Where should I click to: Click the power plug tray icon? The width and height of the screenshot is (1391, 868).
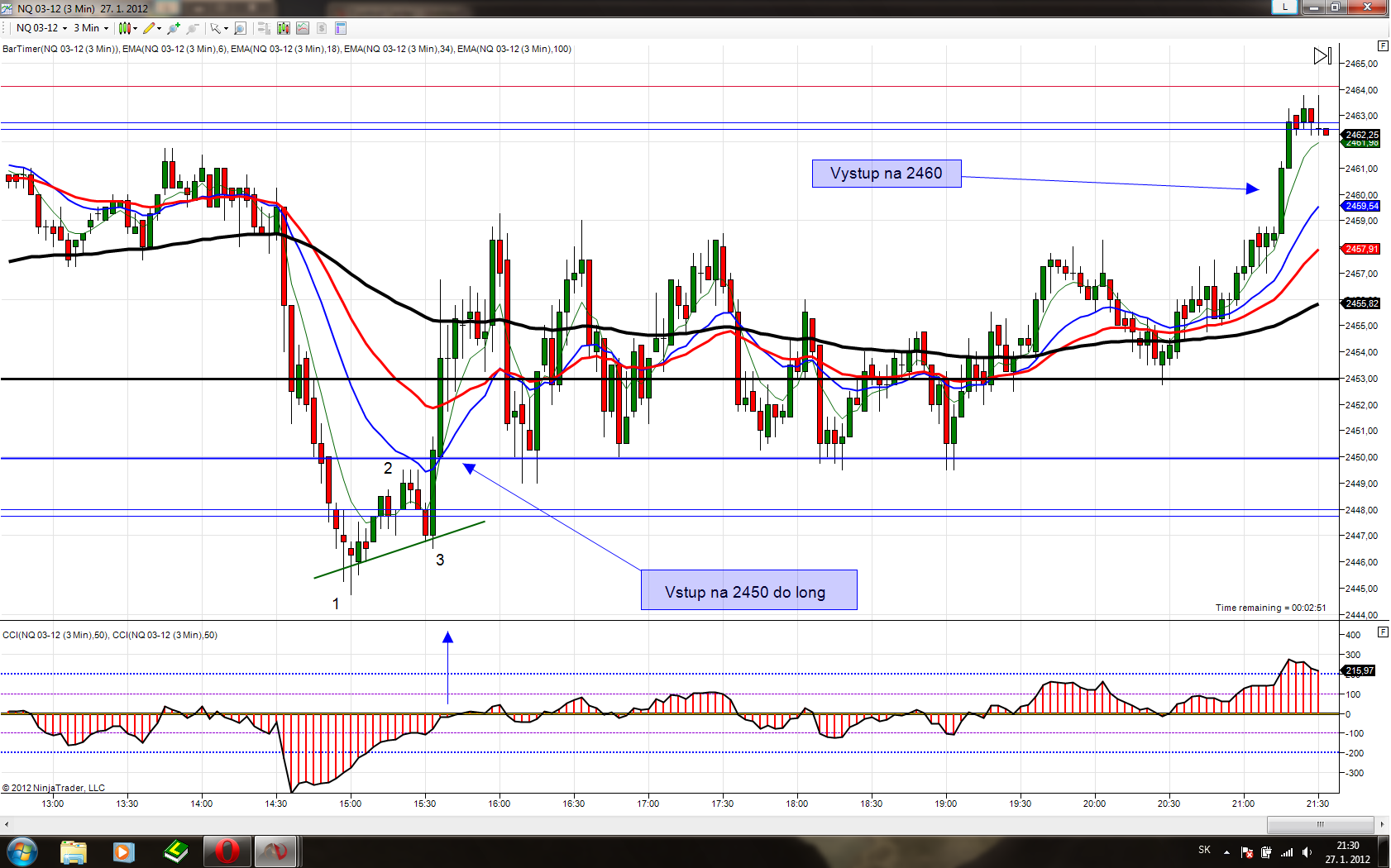click(x=1266, y=852)
